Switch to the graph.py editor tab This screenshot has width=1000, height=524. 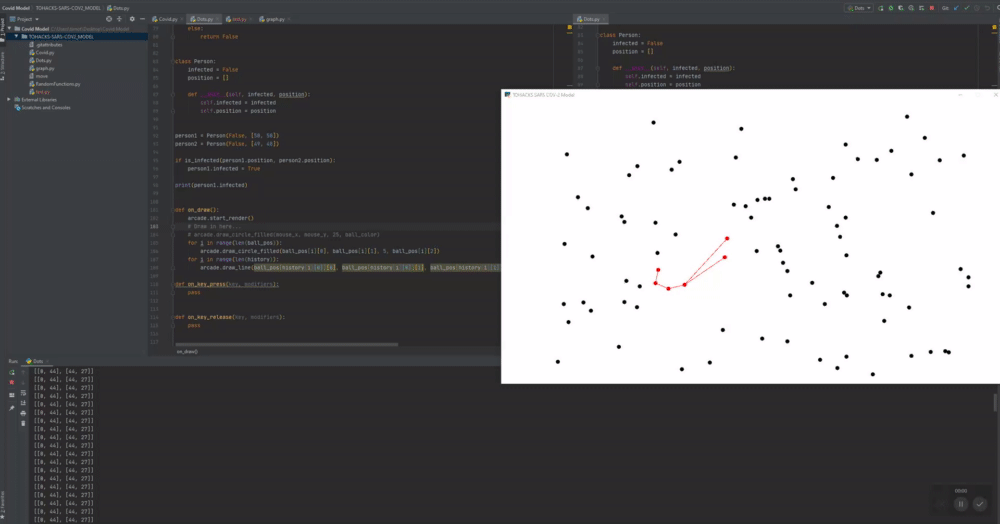[274, 19]
